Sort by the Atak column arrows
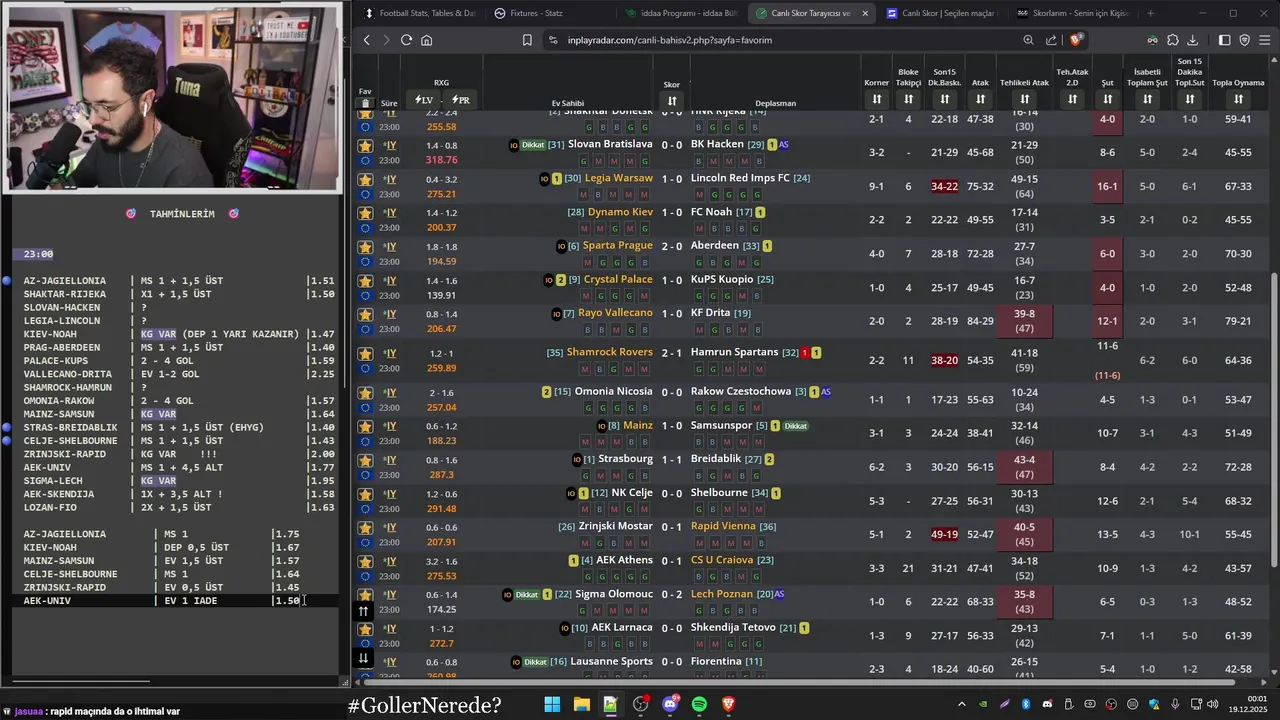1280x720 pixels. click(980, 99)
